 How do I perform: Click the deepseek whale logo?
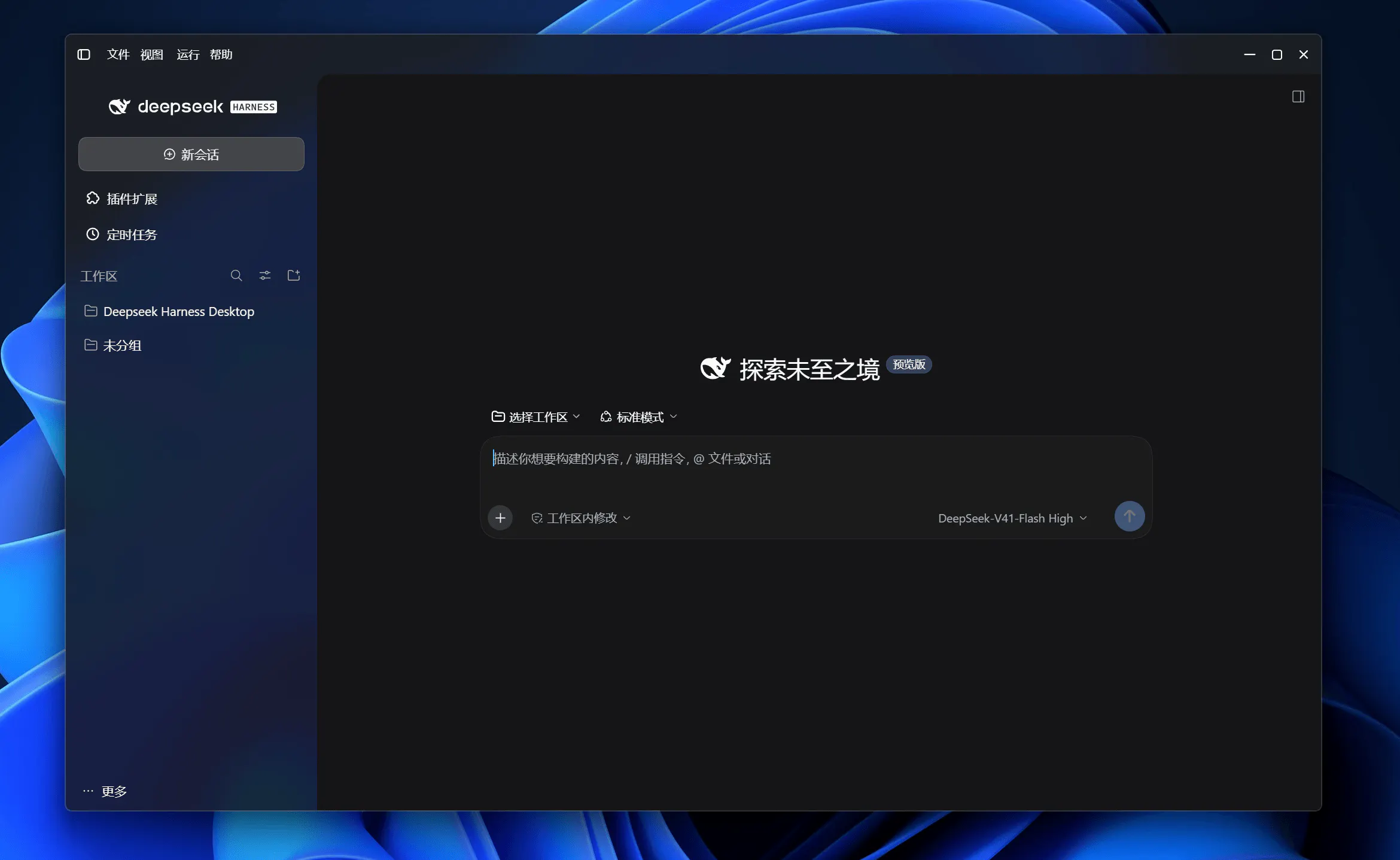[119, 107]
